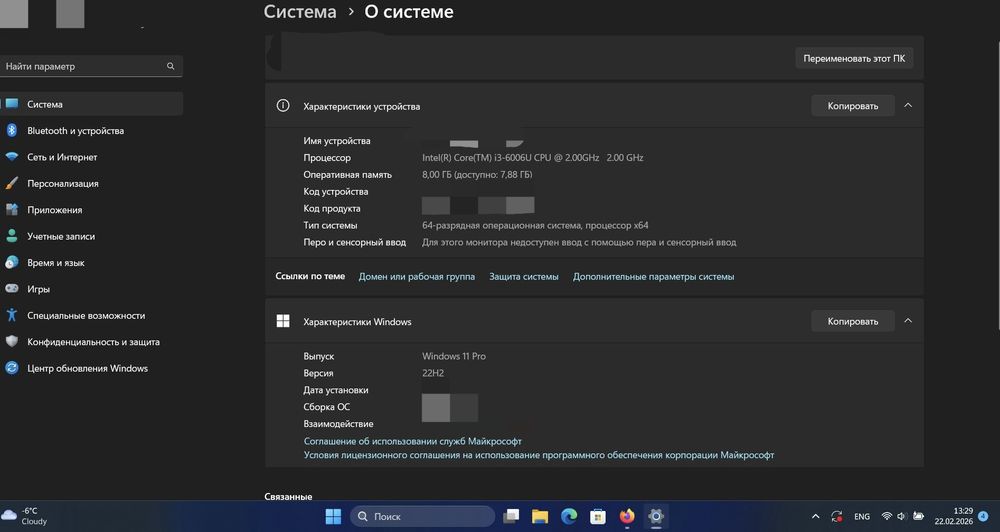
Task: Launch Firefox from the taskbar
Action: click(x=627, y=517)
